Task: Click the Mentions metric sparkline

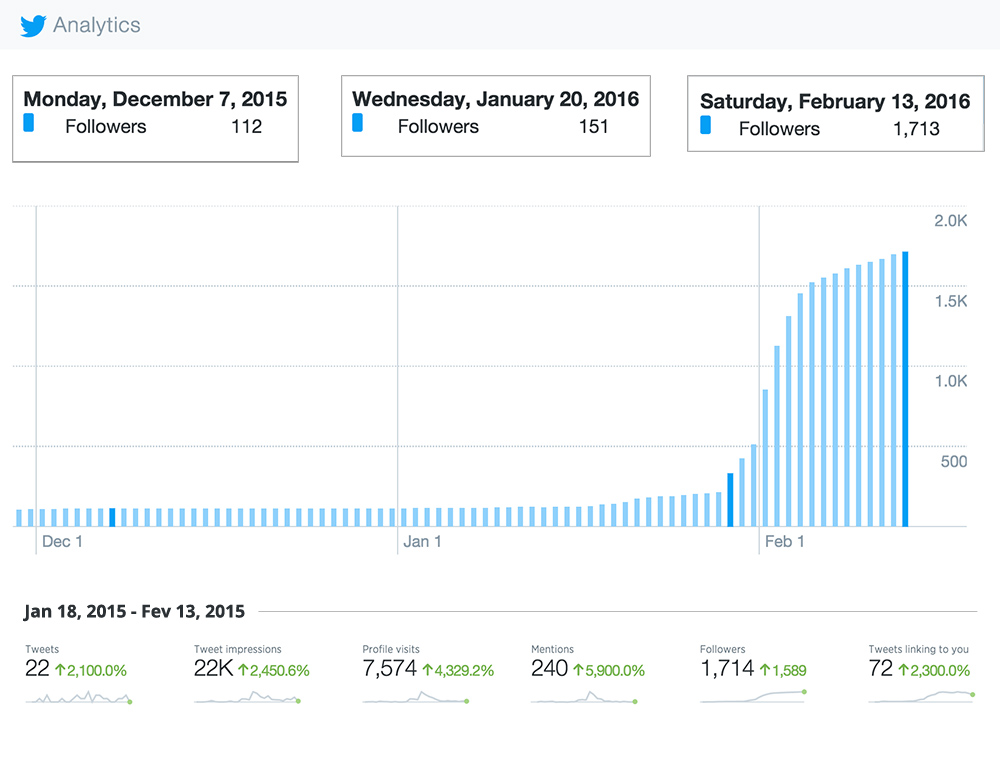Action: click(582, 700)
